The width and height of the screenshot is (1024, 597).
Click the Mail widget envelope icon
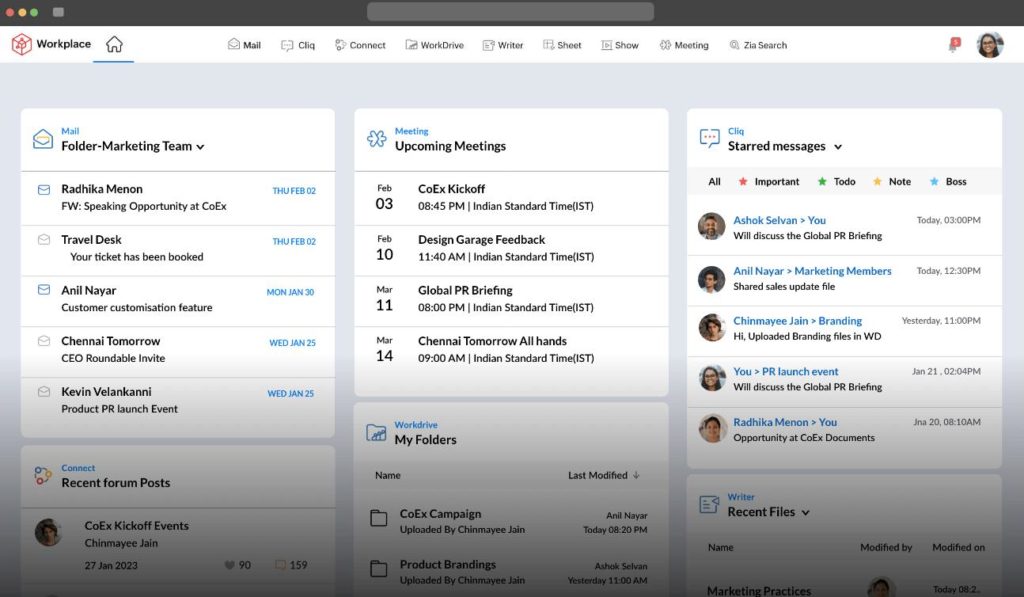pyautogui.click(x=43, y=139)
